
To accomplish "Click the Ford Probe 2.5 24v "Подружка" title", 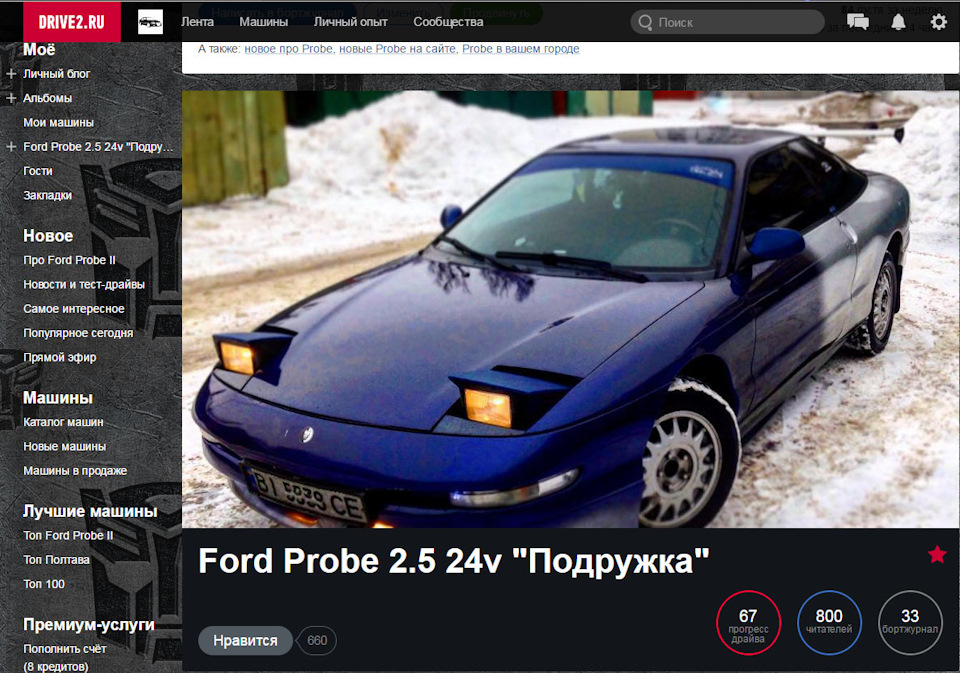I will coord(454,561).
